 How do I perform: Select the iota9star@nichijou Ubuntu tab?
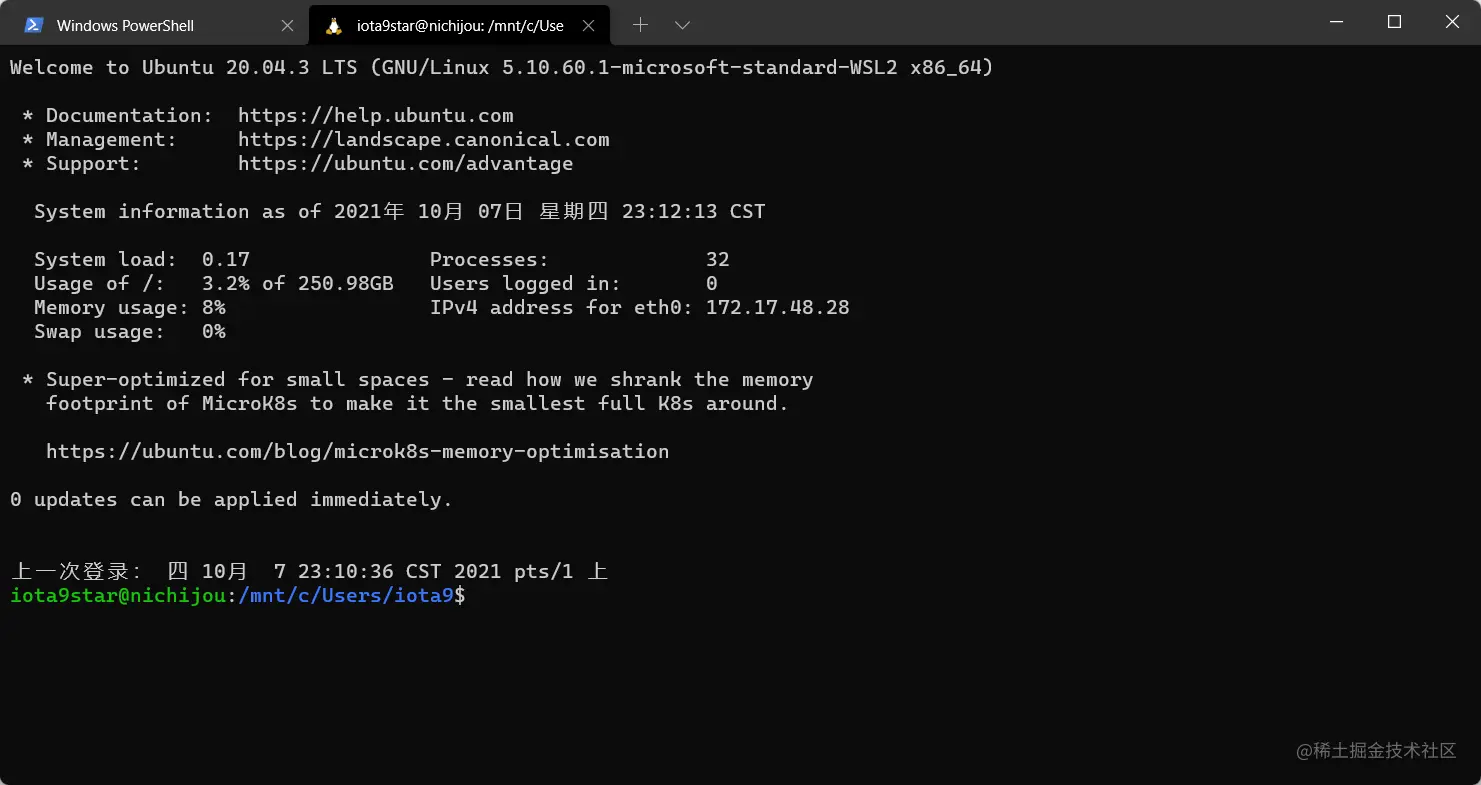click(x=460, y=25)
